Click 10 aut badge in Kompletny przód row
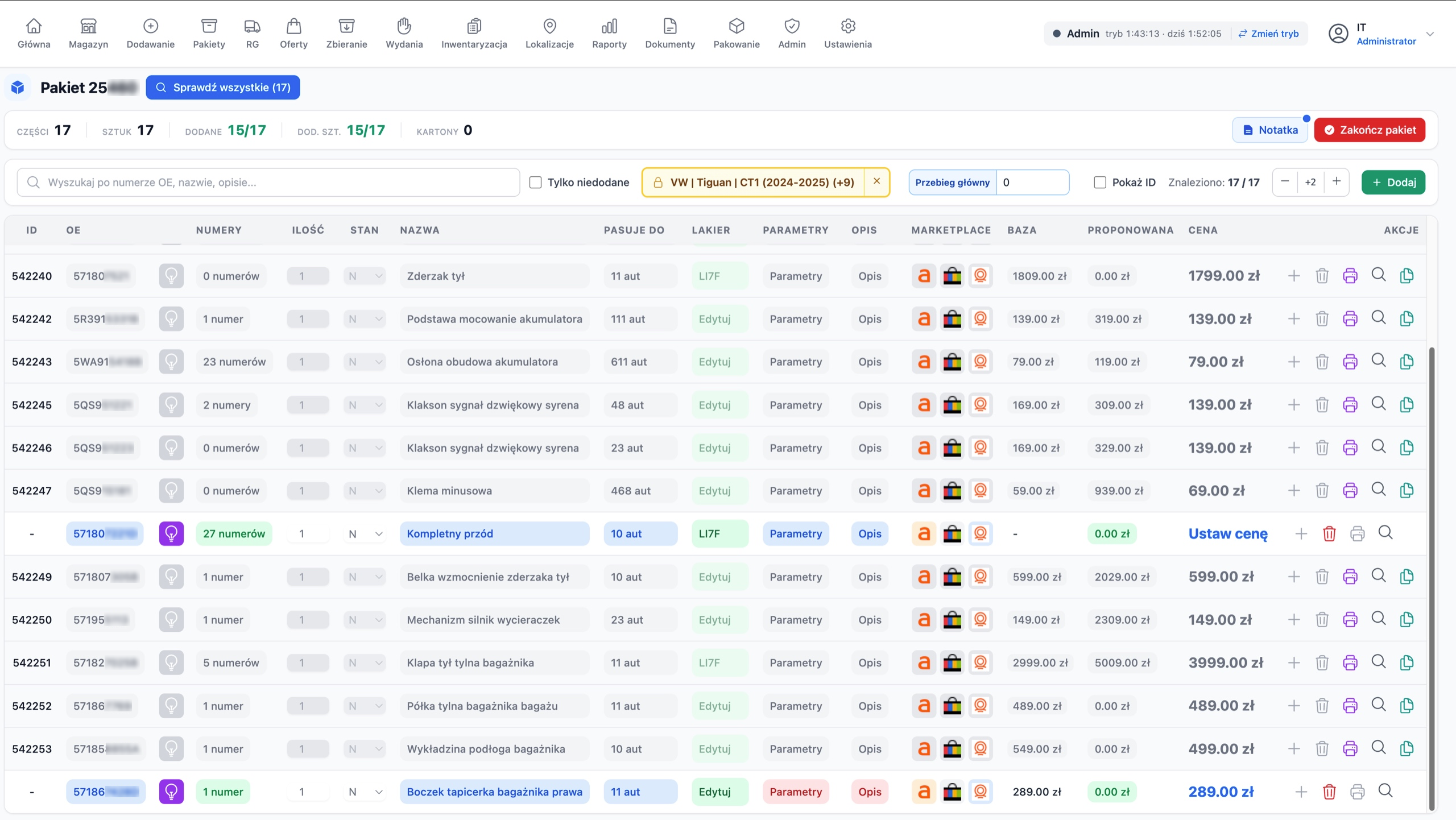This screenshot has height=820, width=1456. (640, 533)
